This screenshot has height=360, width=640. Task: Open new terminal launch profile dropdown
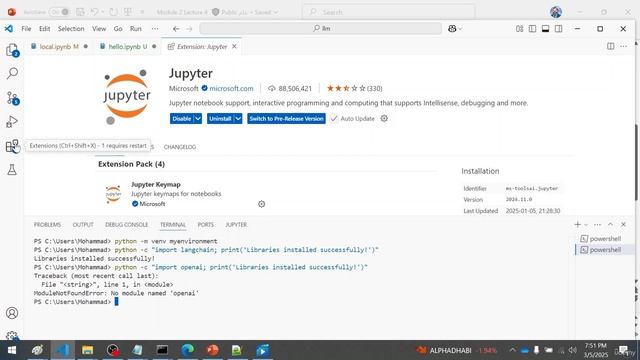click(x=586, y=224)
